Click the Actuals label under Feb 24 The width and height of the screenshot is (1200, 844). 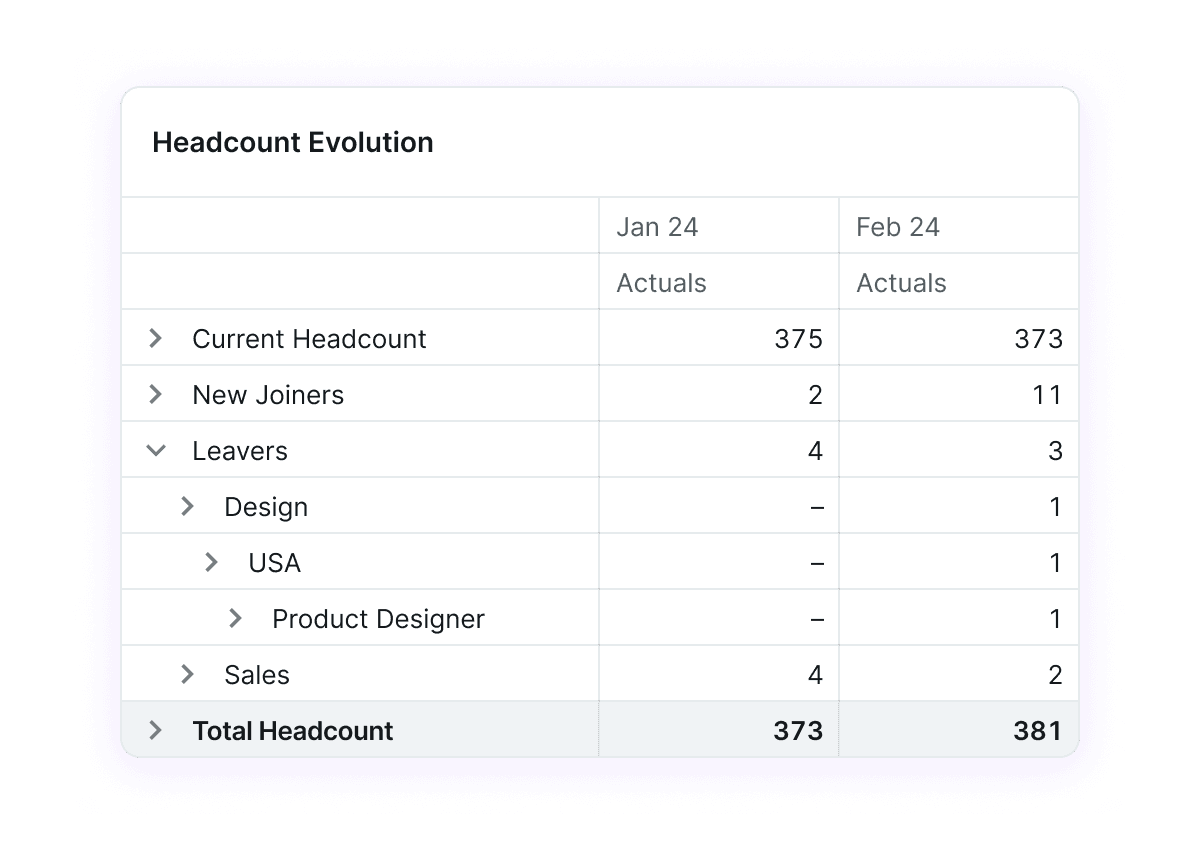pos(901,283)
